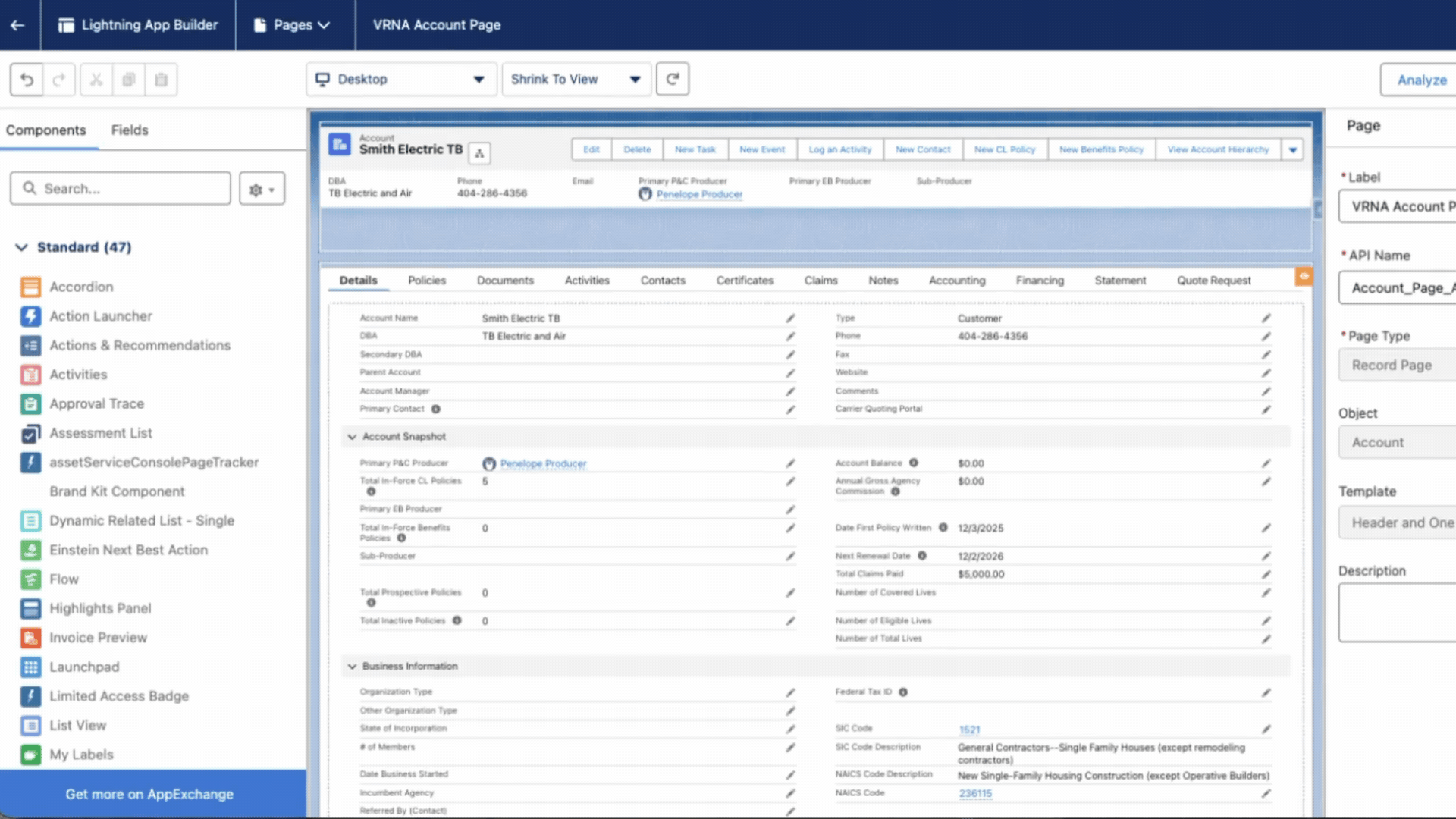This screenshot has width=1456, height=819.
Task: Open the NAICS Code 236115 link
Action: (x=975, y=793)
